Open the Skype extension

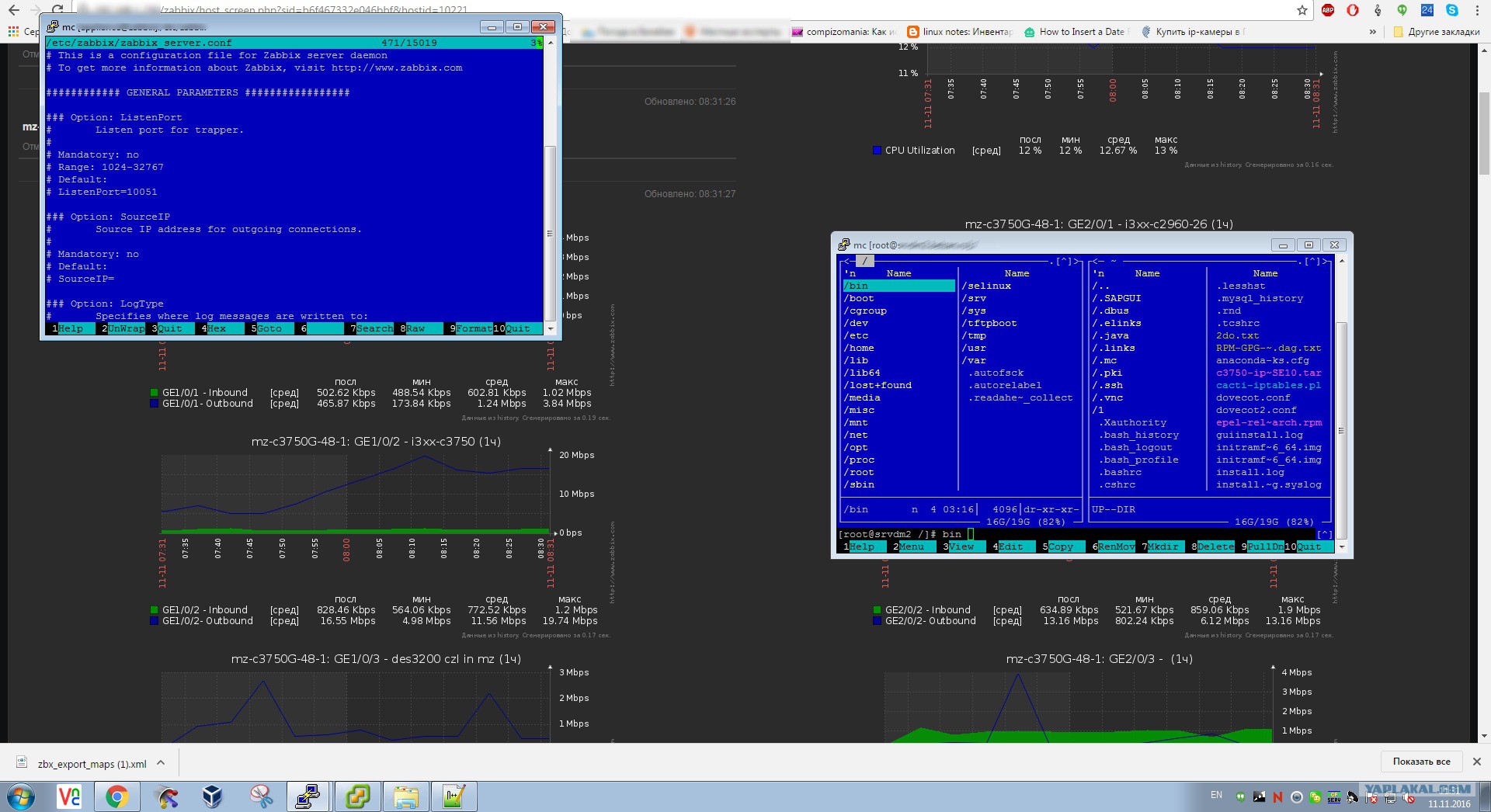[x=1452, y=10]
